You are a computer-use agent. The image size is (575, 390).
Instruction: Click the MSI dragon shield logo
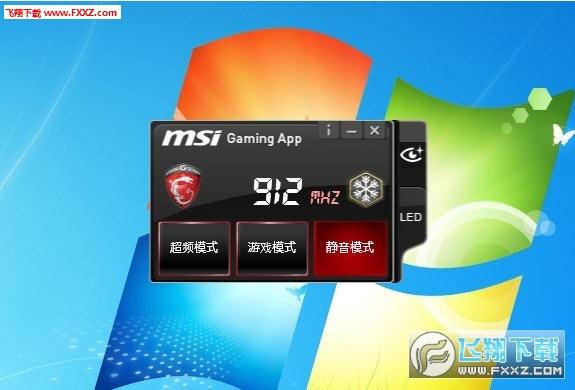click(x=183, y=185)
